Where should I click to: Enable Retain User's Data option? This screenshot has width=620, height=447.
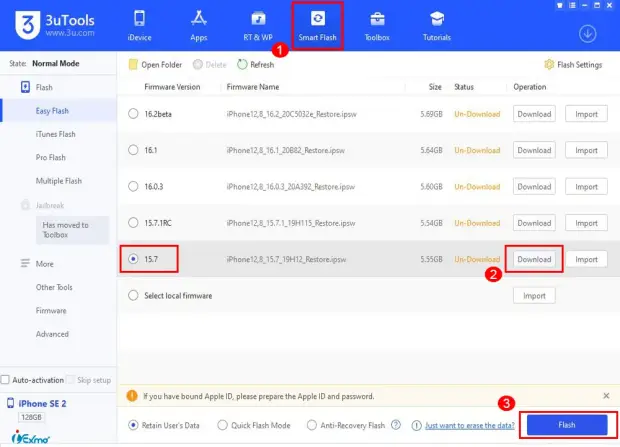click(133, 425)
